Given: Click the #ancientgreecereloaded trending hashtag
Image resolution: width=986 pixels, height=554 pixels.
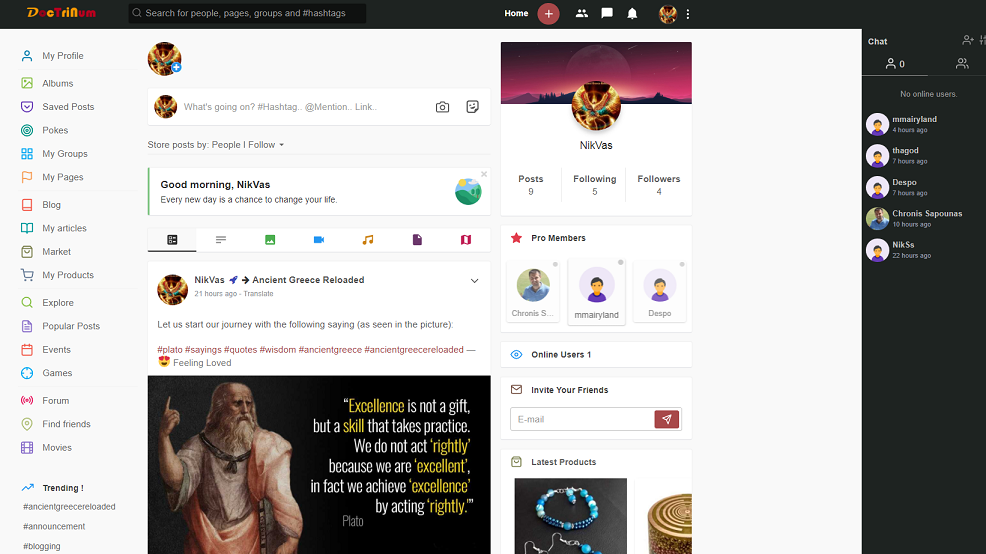Looking at the screenshot, I should (69, 507).
